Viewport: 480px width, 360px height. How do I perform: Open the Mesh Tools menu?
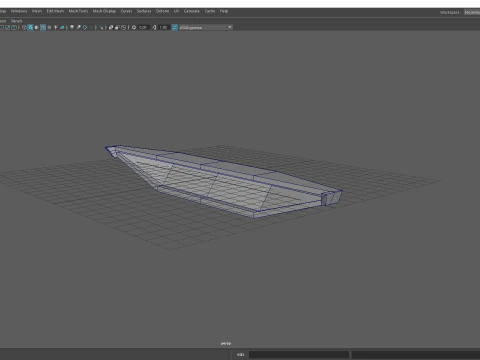pos(78,11)
